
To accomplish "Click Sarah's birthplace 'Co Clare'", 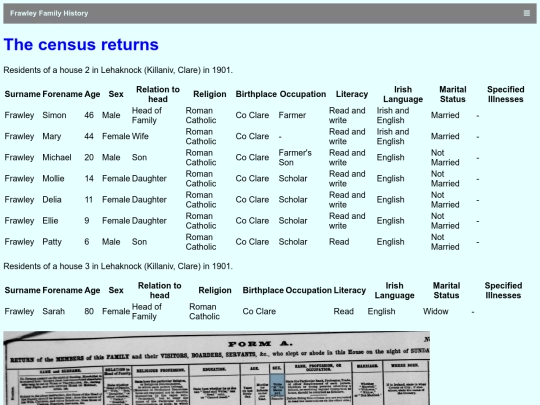I will [x=259, y=311].
